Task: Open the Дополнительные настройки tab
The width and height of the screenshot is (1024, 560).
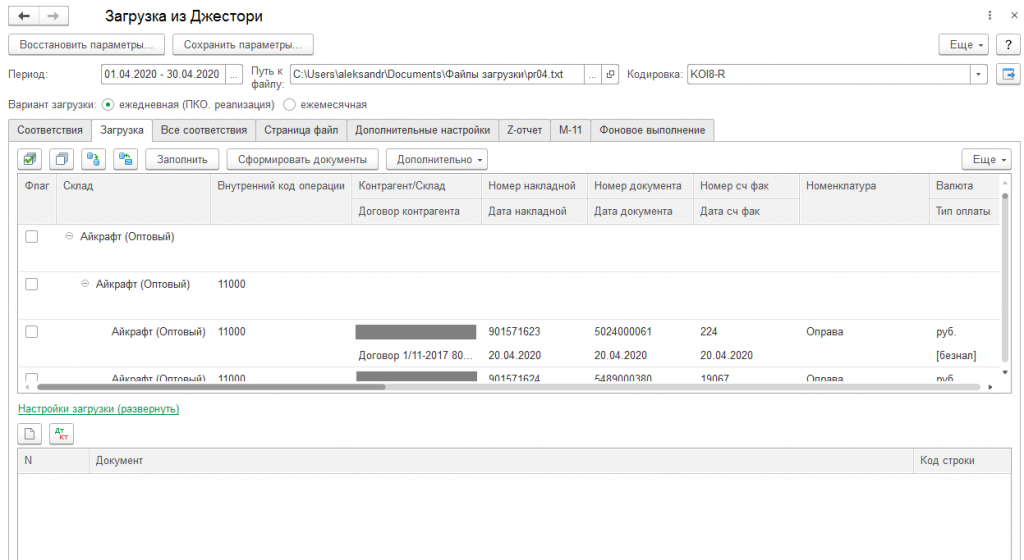Action: pos(422,130)
